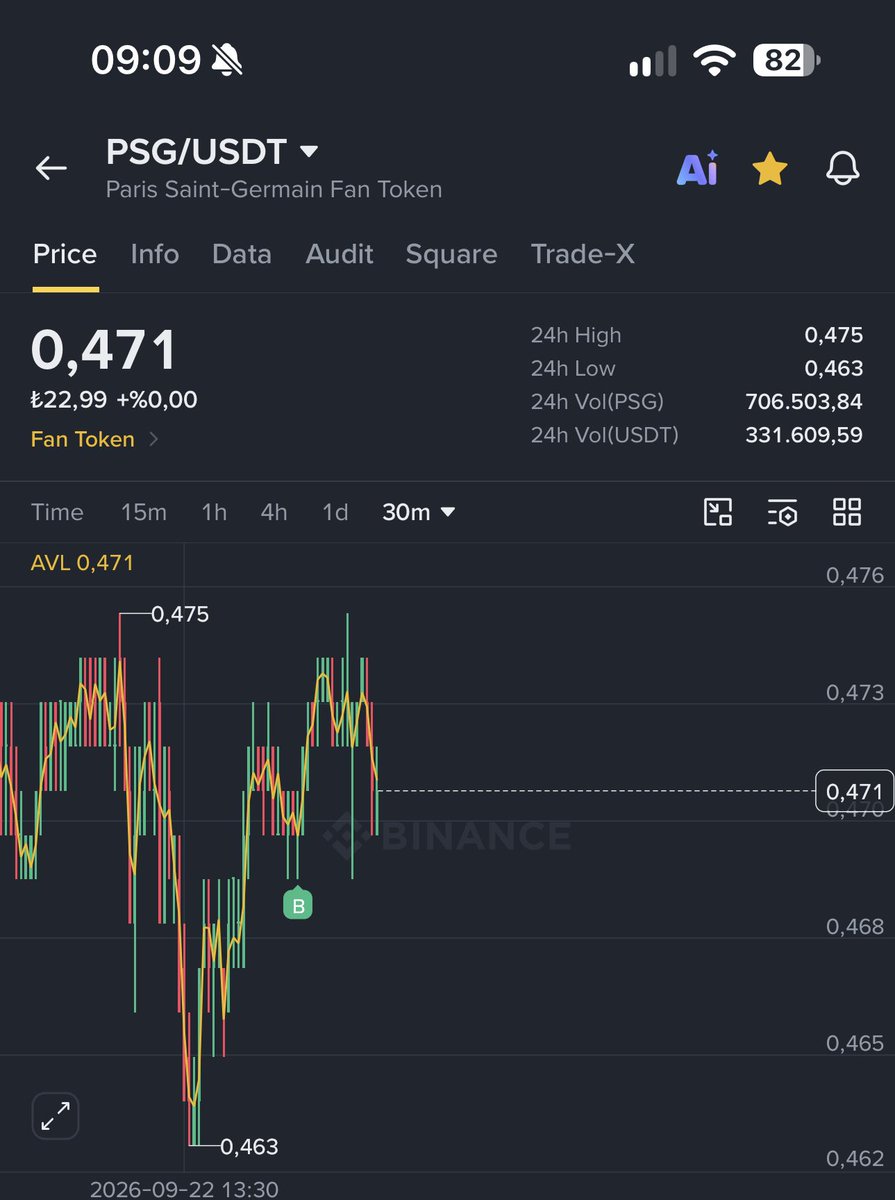Select the 15m chart interval

pyautogui.click(x=144, y=512)
